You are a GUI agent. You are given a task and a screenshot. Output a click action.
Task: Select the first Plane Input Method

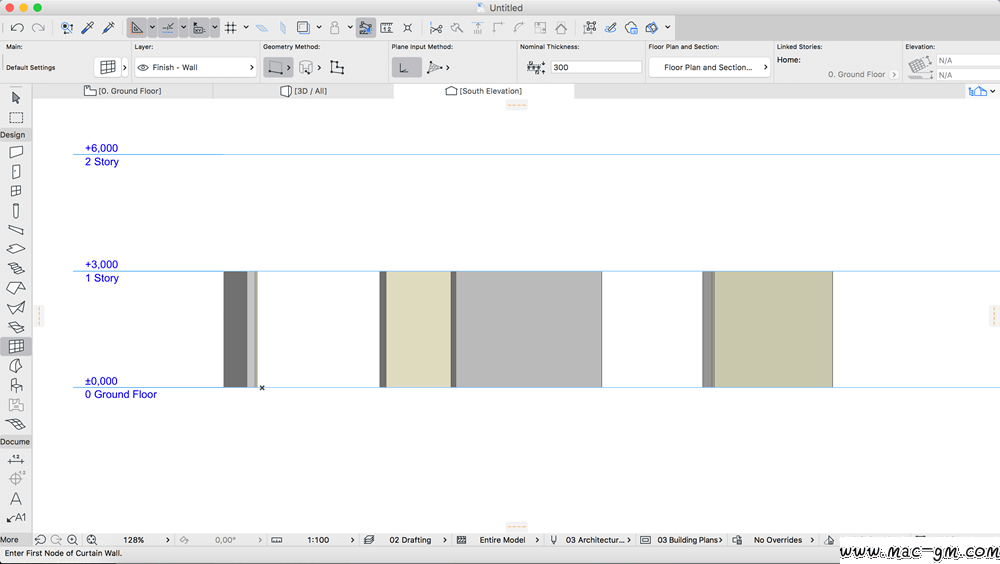(406, 67)
